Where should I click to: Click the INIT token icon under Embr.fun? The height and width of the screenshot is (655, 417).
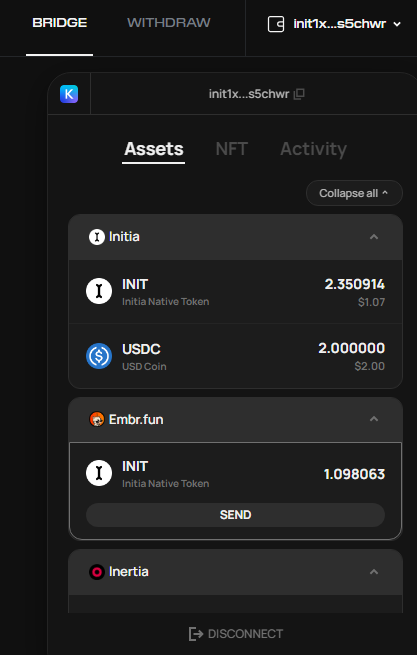99,473
